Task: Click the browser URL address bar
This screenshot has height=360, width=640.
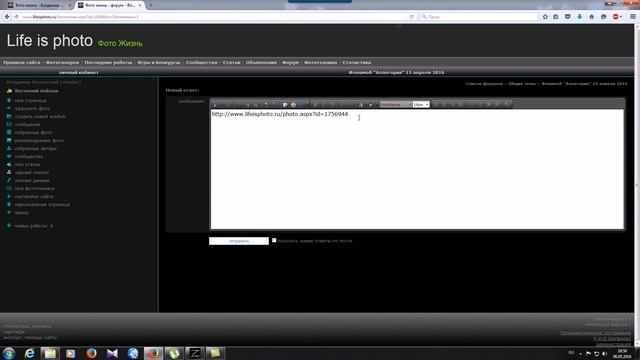Action: click(212, 17)
